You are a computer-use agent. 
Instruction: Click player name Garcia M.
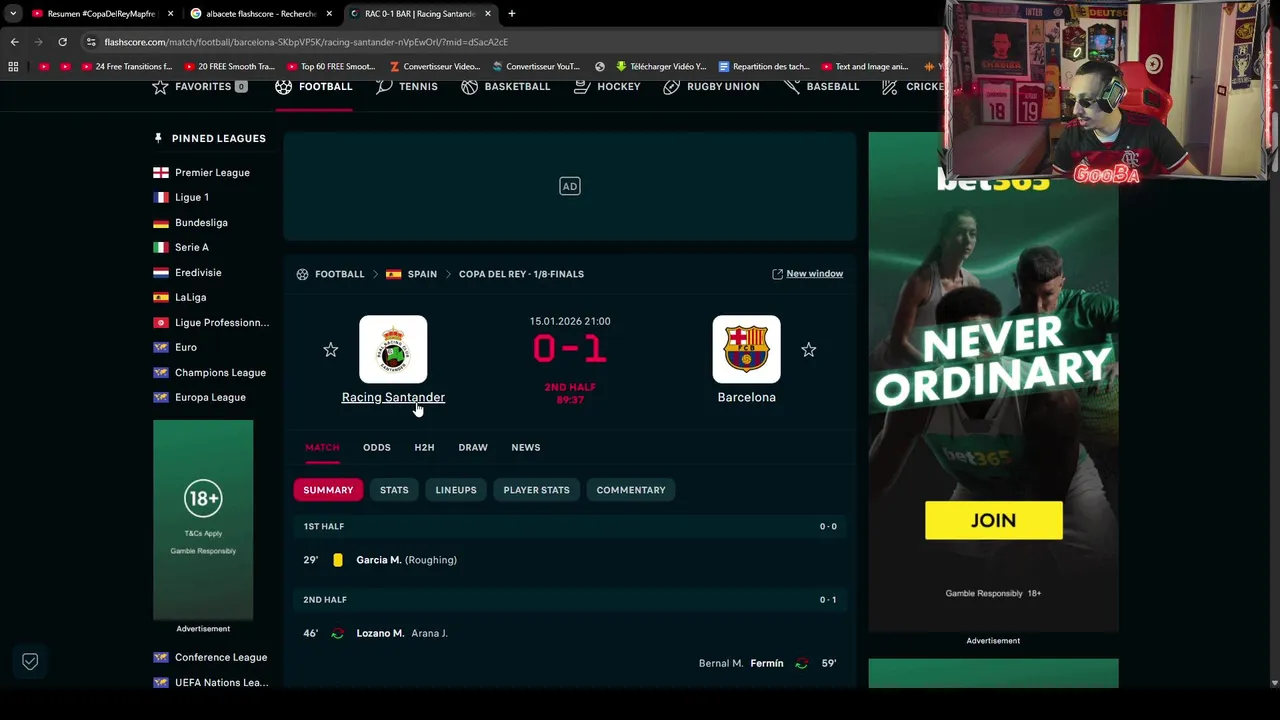click(379, 560)
